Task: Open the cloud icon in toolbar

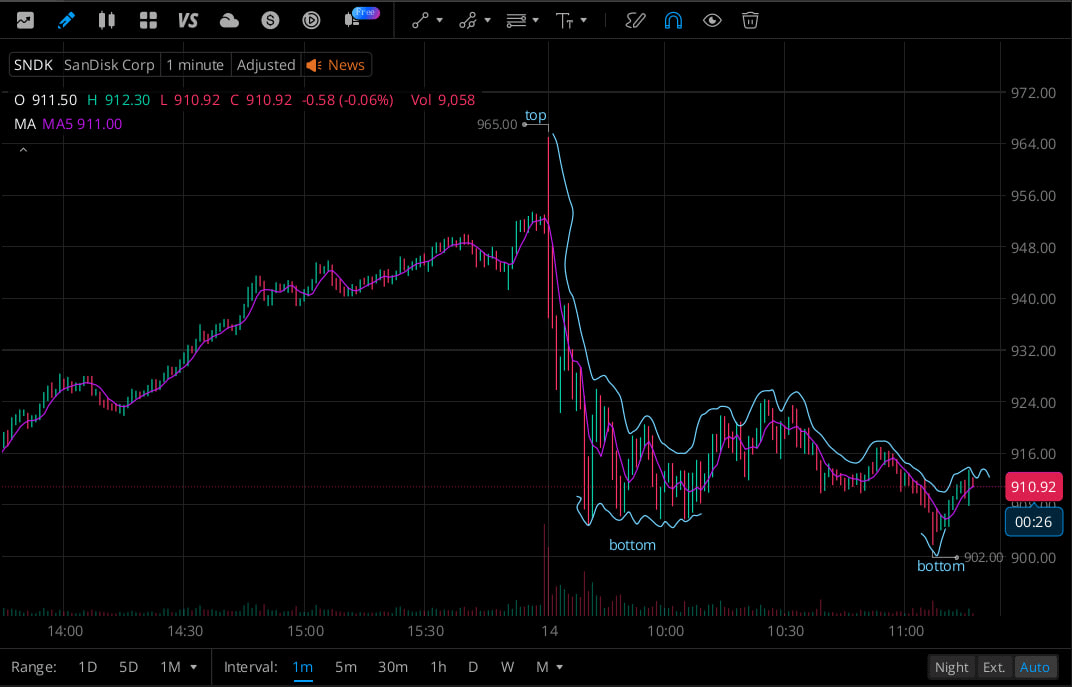Action: 229,20
